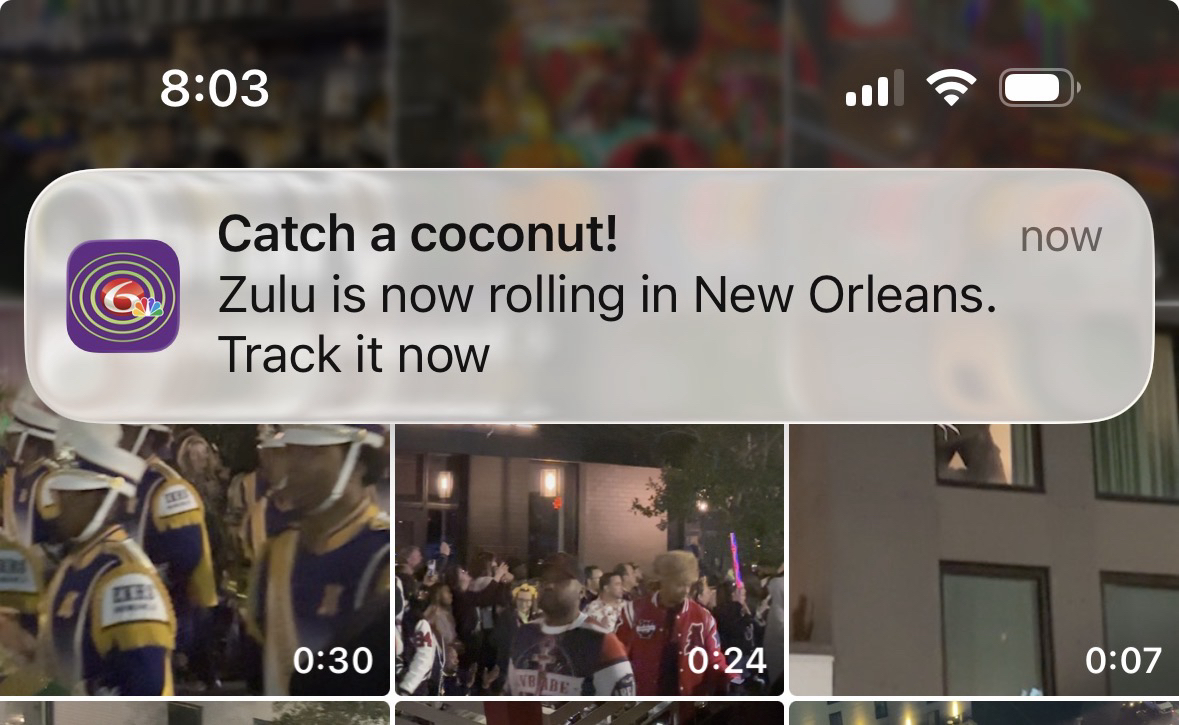Open the partially visible bottom-middle thumbnail

[x=590, y=713]
